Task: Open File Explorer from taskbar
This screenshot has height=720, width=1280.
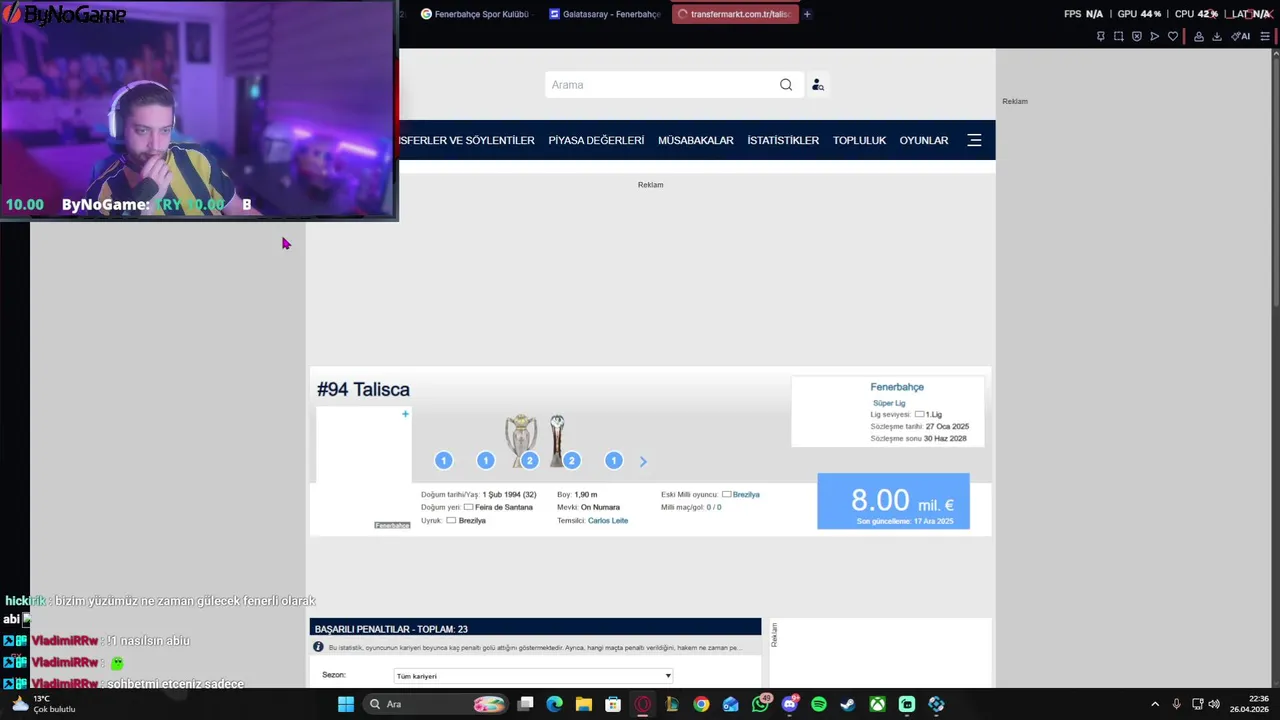Action: (x=583, y=704)
